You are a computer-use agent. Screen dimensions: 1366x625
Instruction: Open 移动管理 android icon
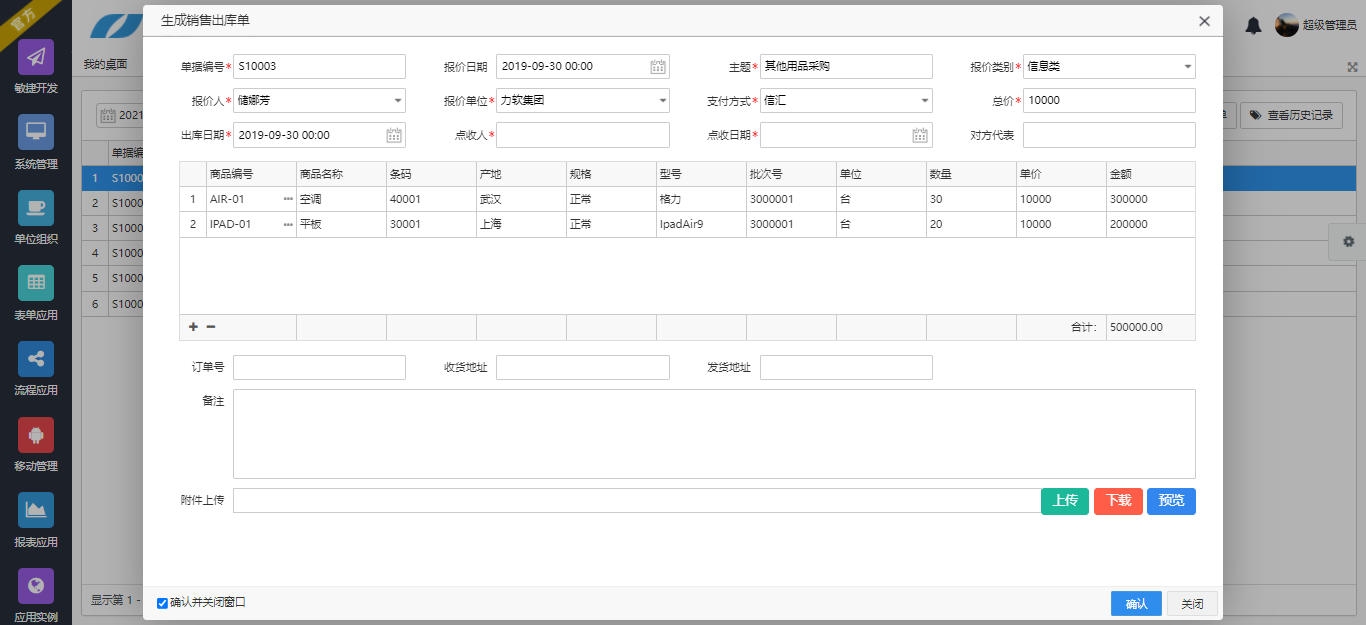(36, 435)
